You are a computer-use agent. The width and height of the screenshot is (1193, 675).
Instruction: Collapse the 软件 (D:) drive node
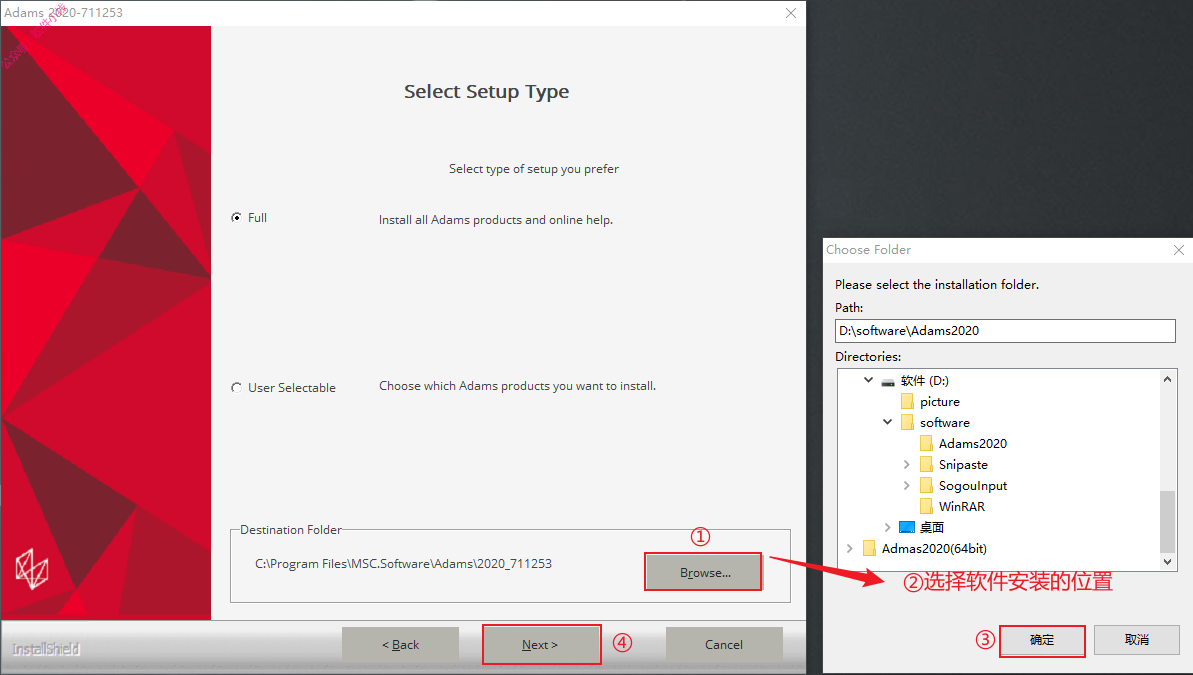(868, 380)
